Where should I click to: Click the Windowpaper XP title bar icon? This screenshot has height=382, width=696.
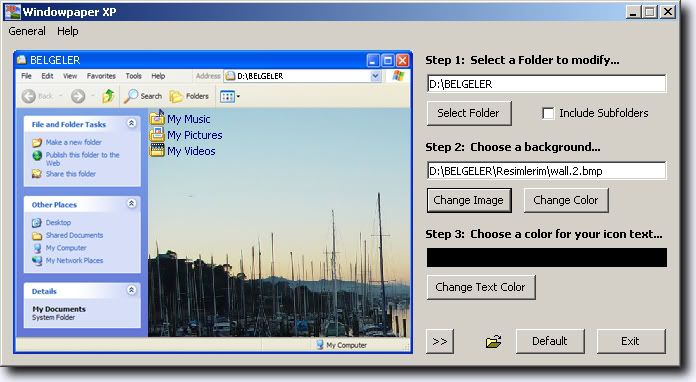pyautogui.click(x=12, y=12)
